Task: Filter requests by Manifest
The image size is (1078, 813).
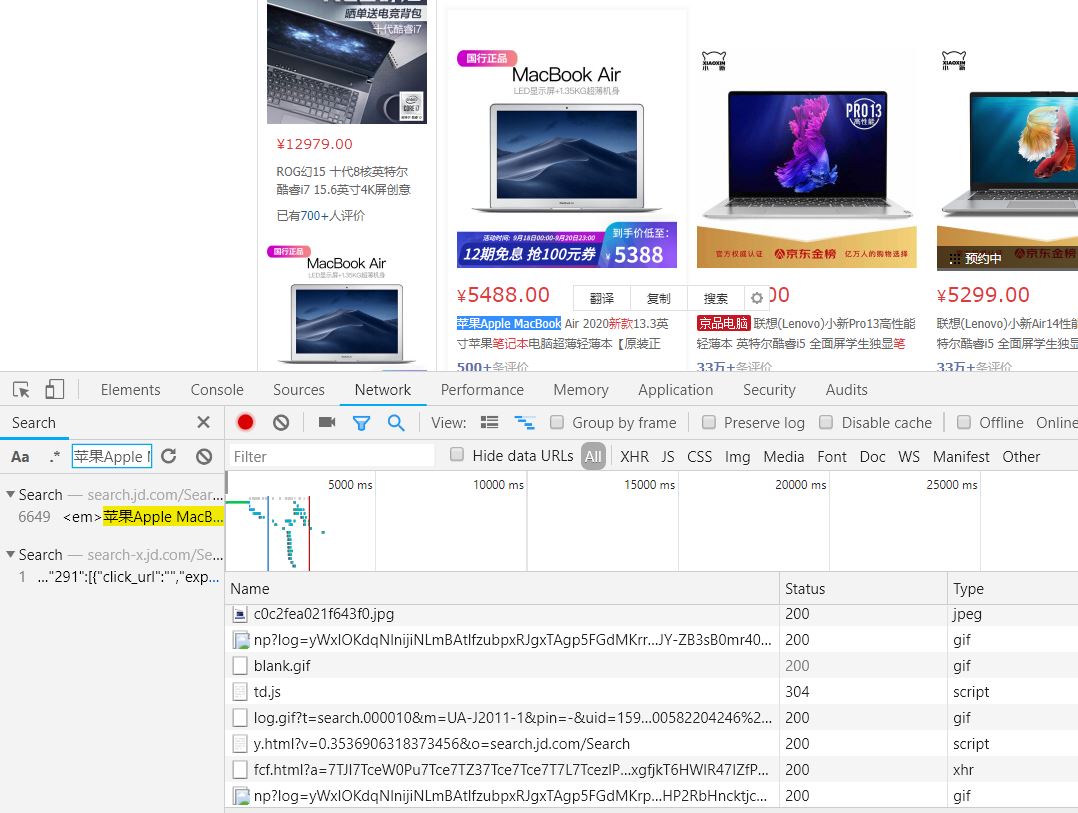Action: (961, 456)
